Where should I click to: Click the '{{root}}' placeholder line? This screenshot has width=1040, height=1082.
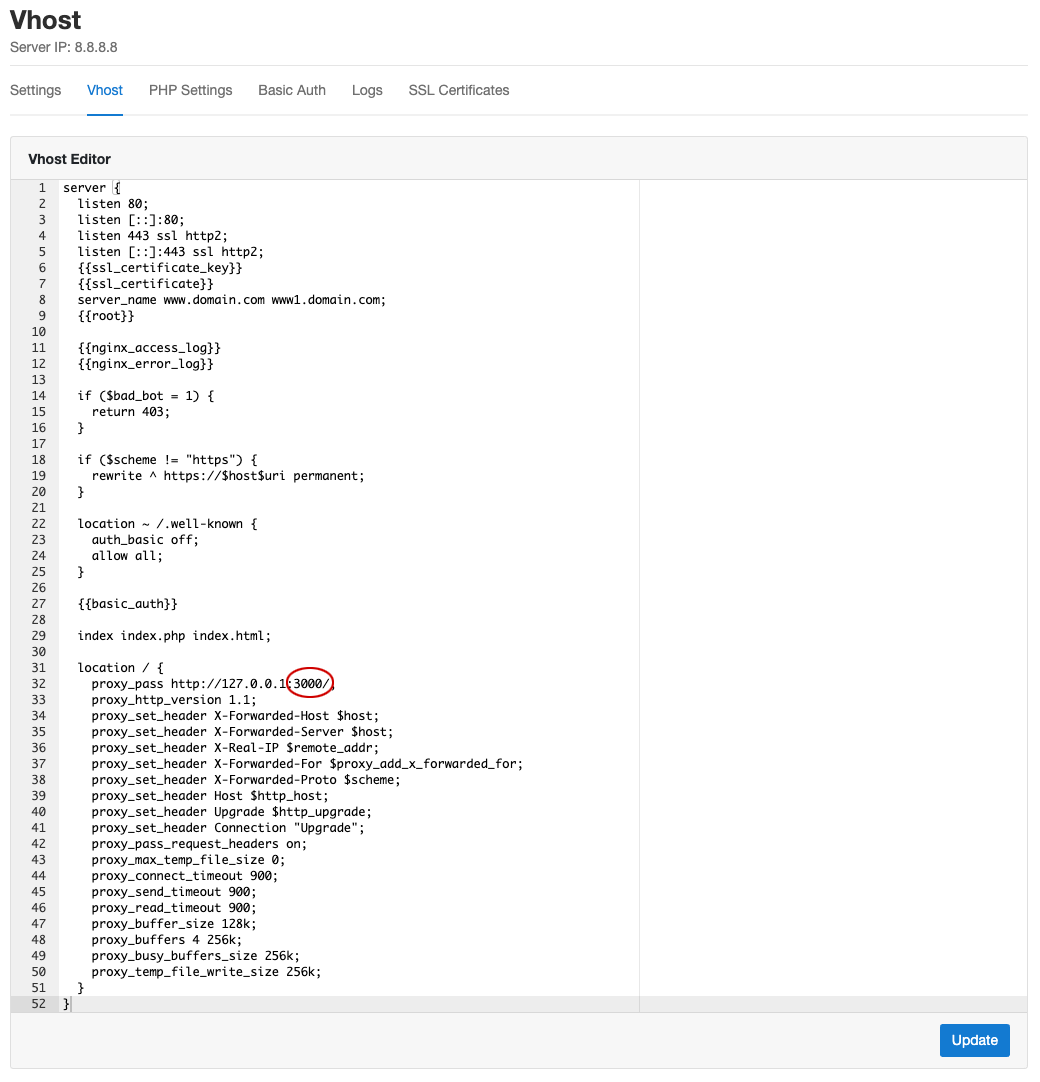106,315
